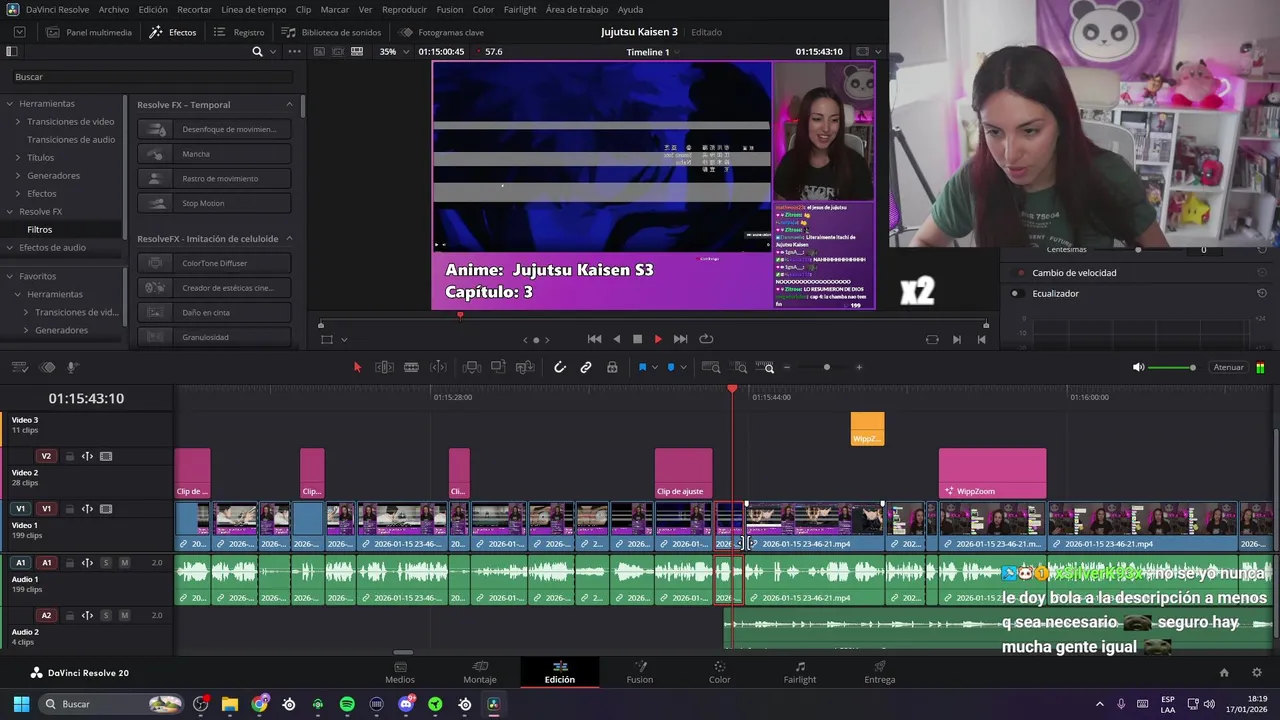Click custom zoom icon

pyautogui.click(x=765, y=367)
